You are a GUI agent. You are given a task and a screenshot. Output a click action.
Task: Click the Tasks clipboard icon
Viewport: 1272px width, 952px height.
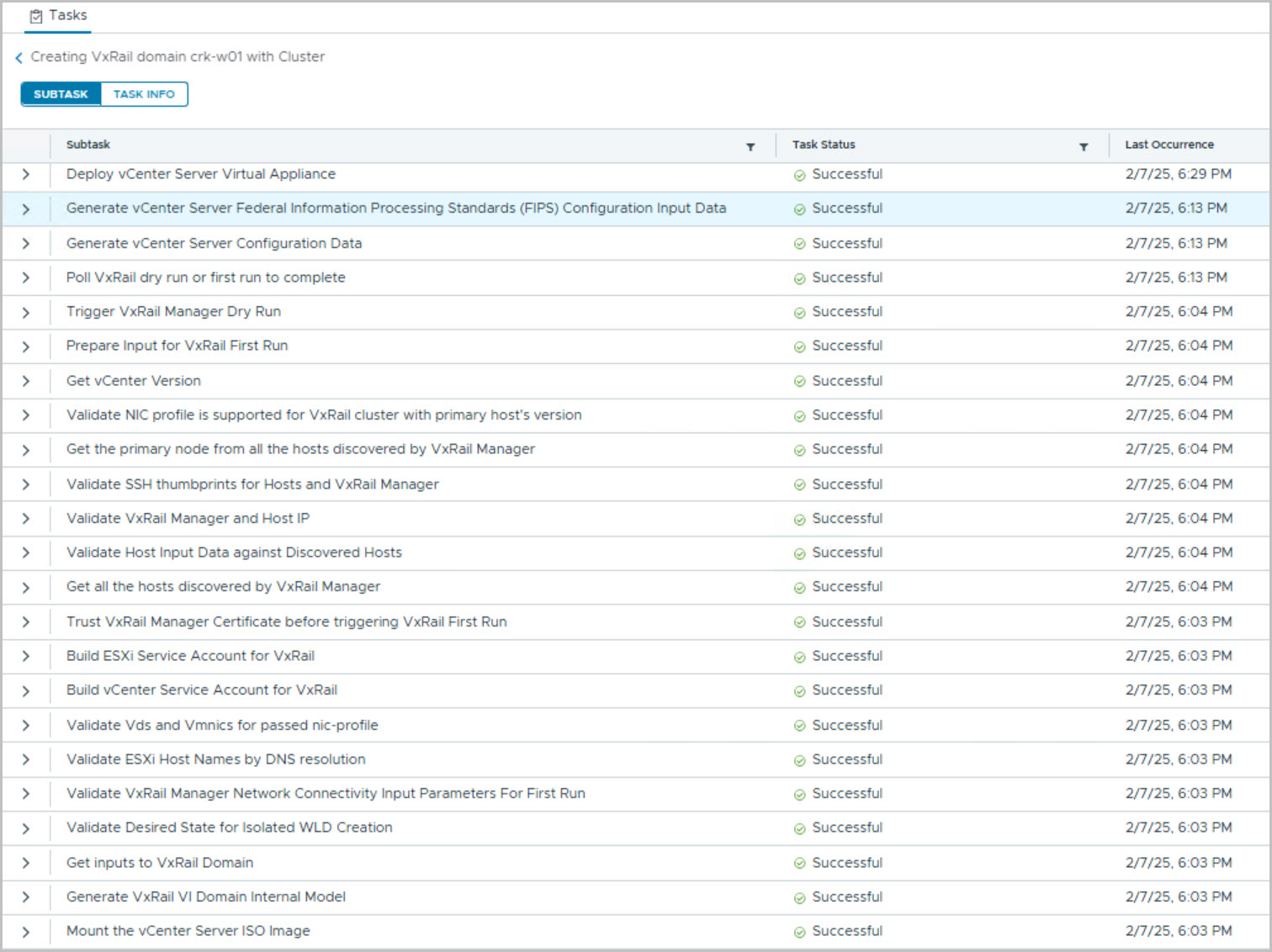(36, 16)
